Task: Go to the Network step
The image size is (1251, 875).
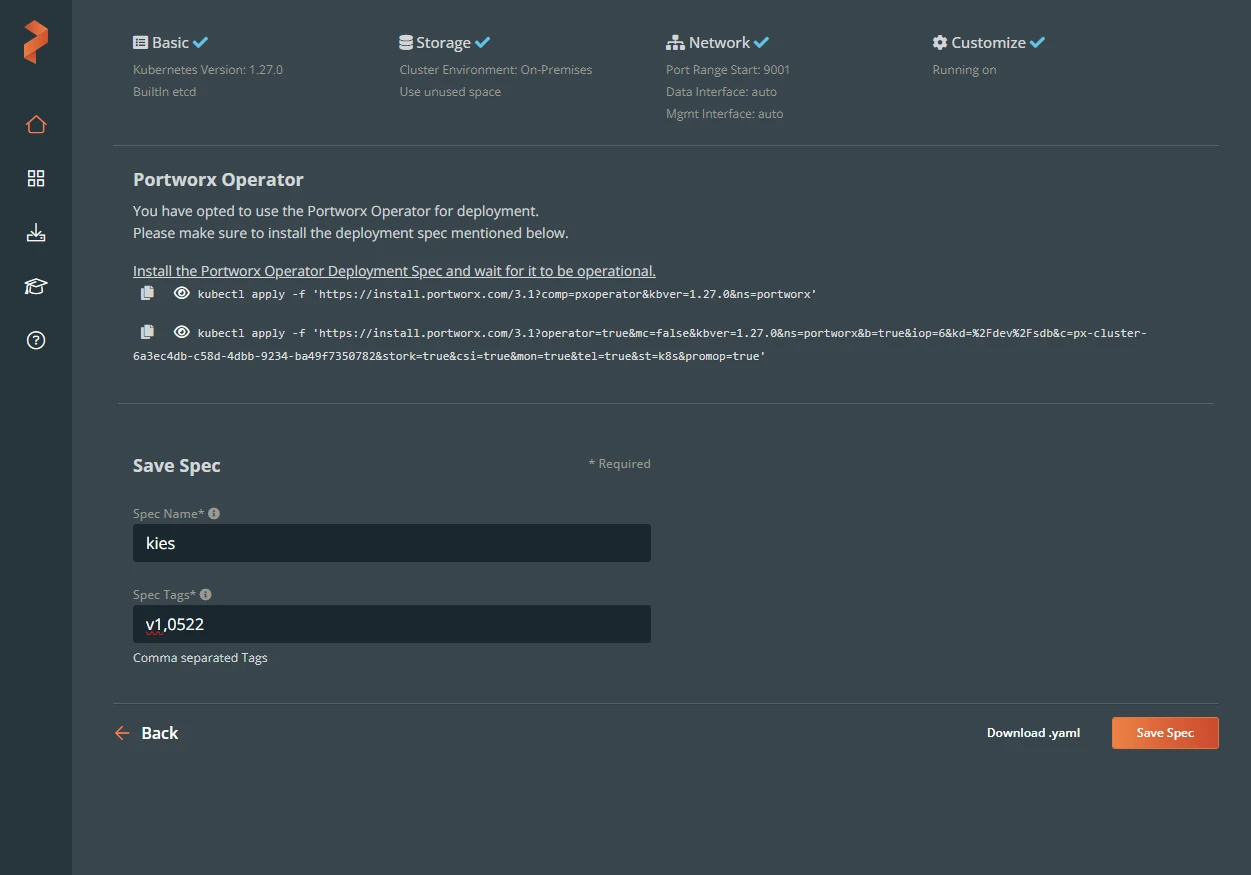Action: 717,43
